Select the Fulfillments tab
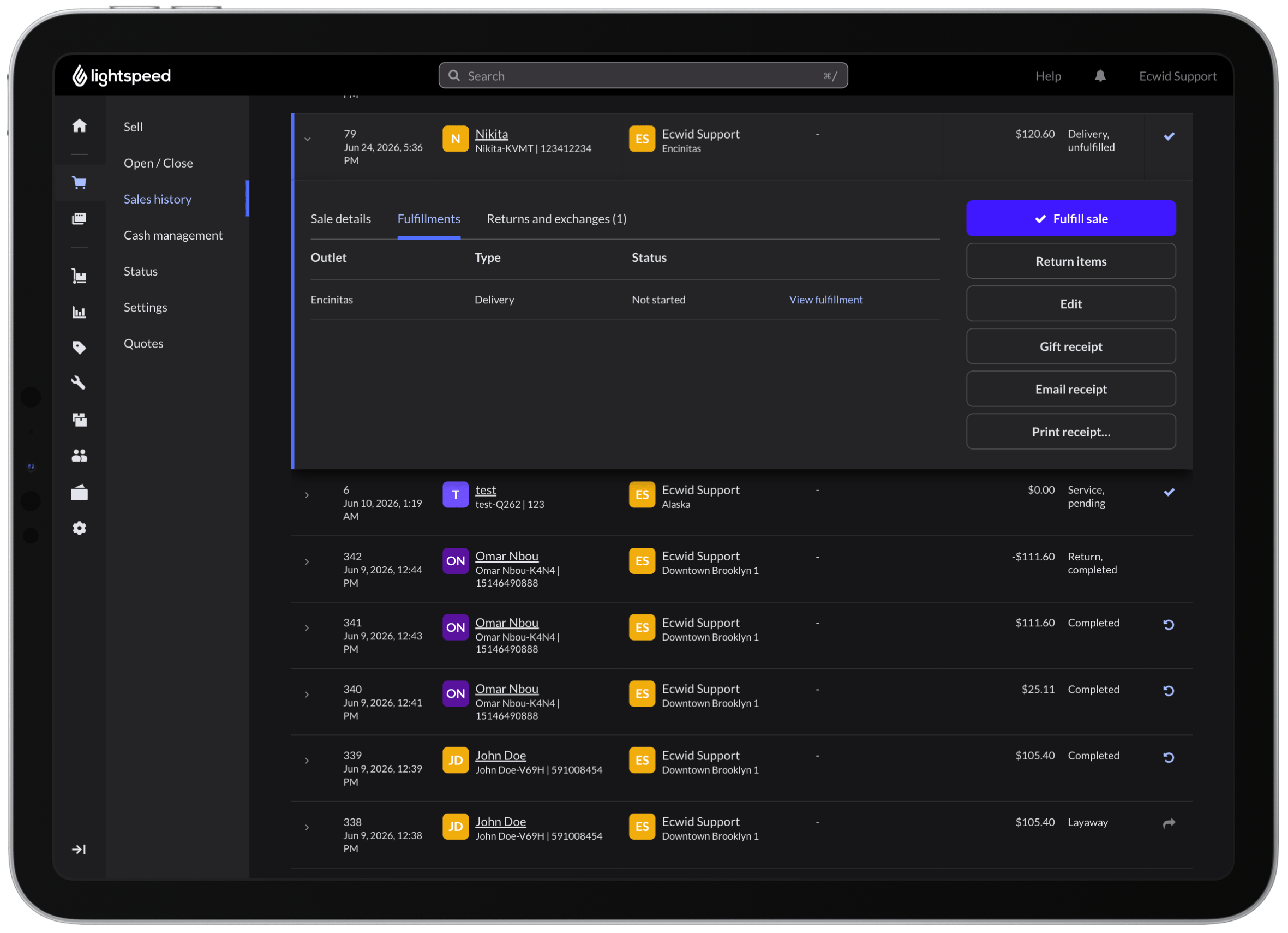 429,219
